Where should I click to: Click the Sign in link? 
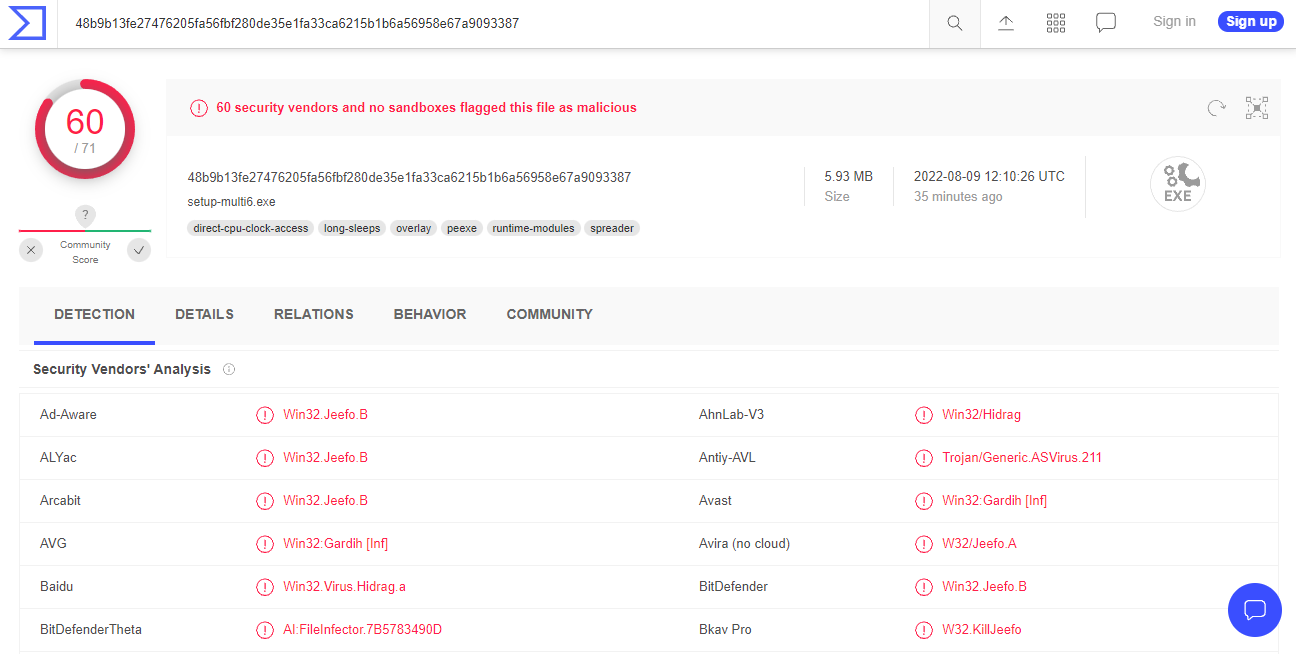1174,21
